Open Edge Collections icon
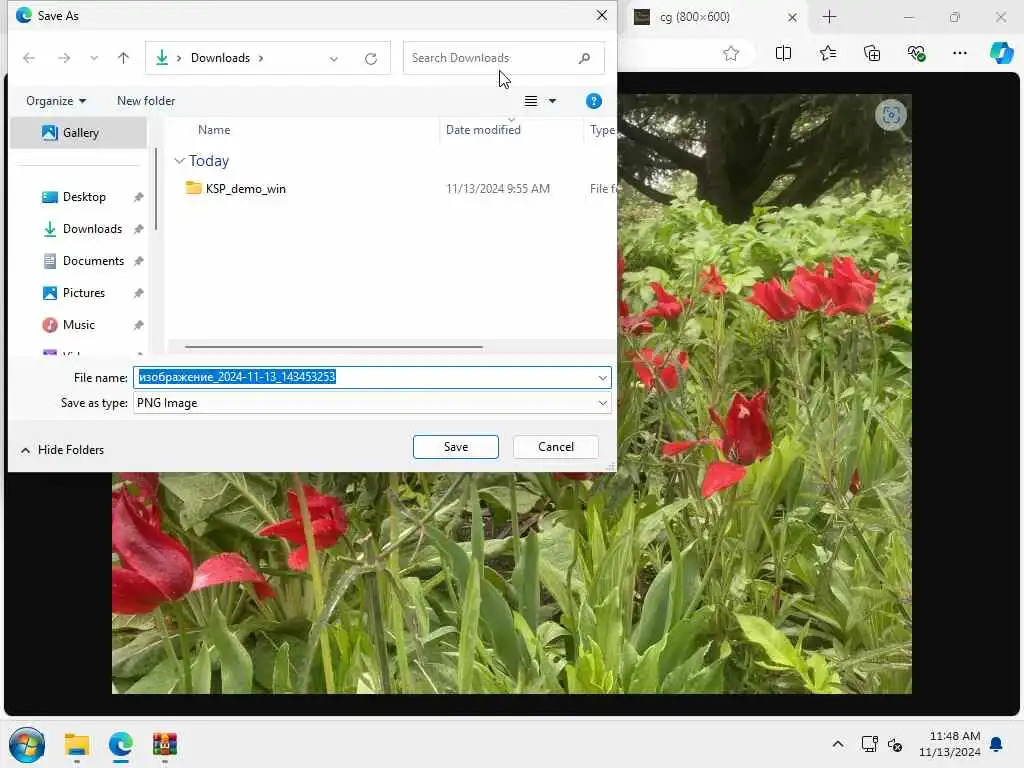The height and width of the screenshot is (768, 1024). (x=872, y=54)
